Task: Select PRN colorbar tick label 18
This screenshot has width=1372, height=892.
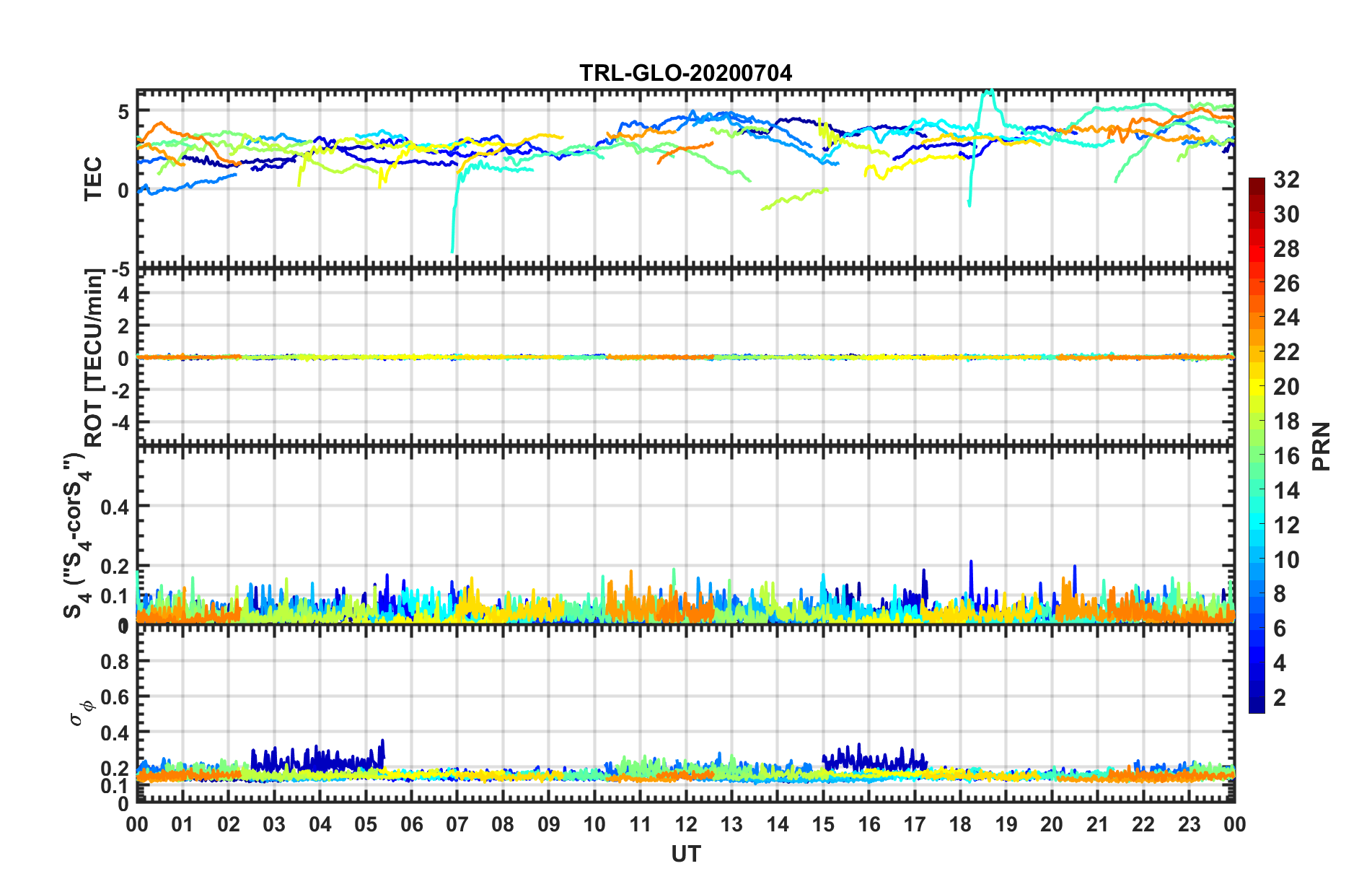Action: pyautogui.click(x=1286, y=421)
